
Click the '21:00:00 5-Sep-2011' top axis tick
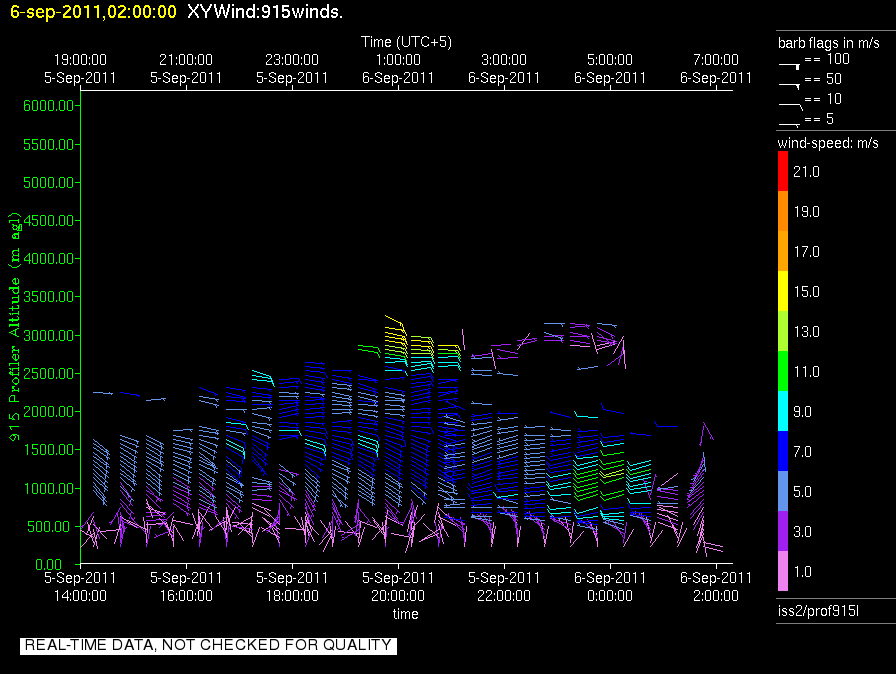click(x=186, y=69)
